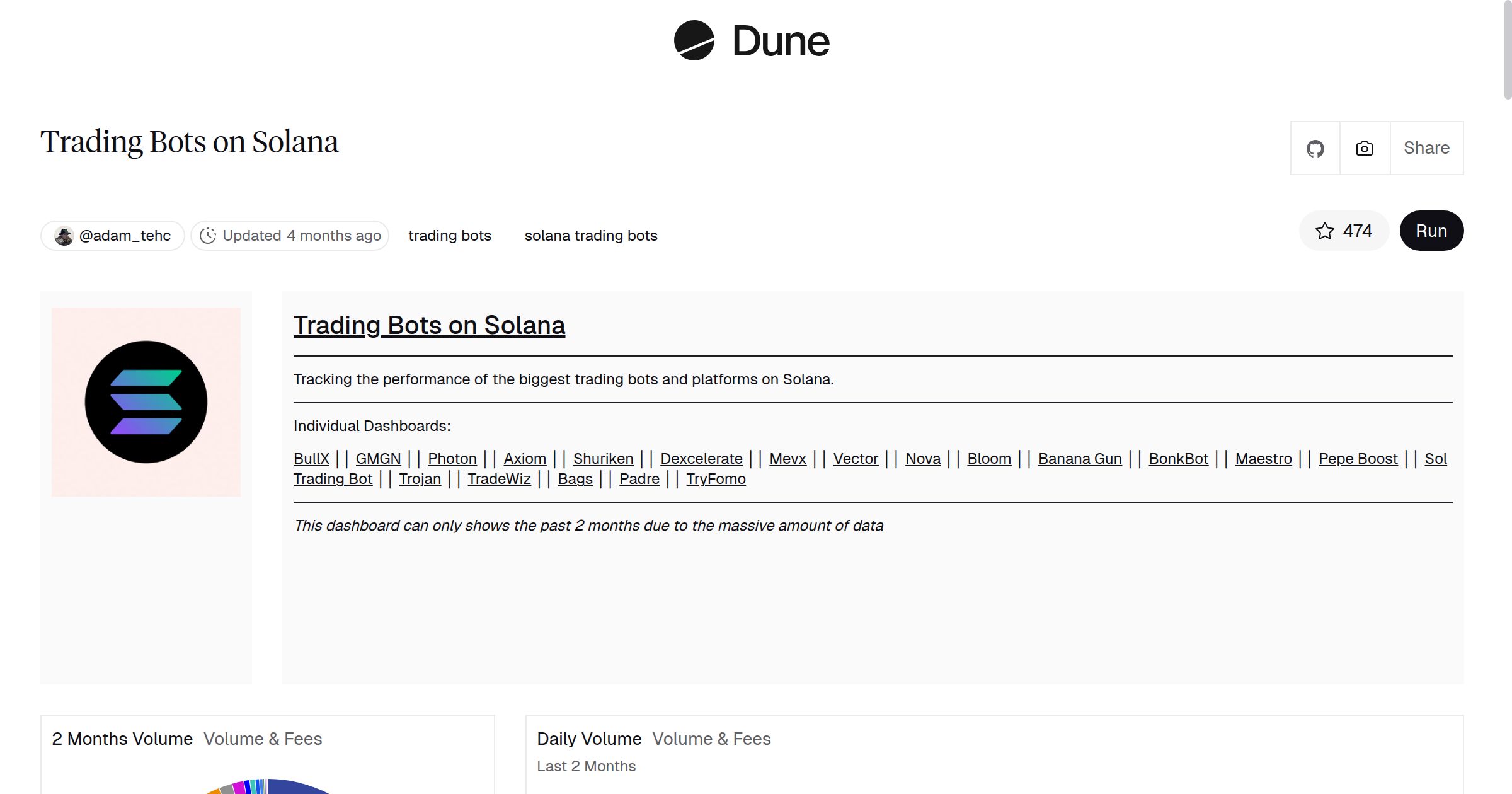Open the BullX individual dashboard

click(312, 459)
